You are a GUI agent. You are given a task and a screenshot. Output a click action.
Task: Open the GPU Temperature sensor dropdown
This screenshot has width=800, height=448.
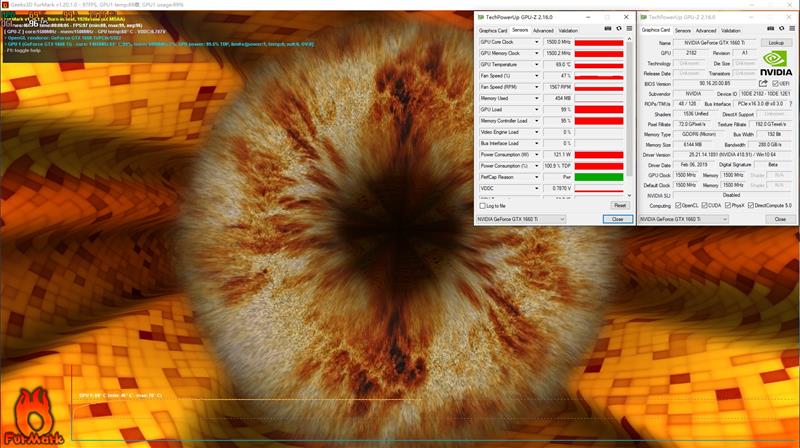click(x=537, y=64)
